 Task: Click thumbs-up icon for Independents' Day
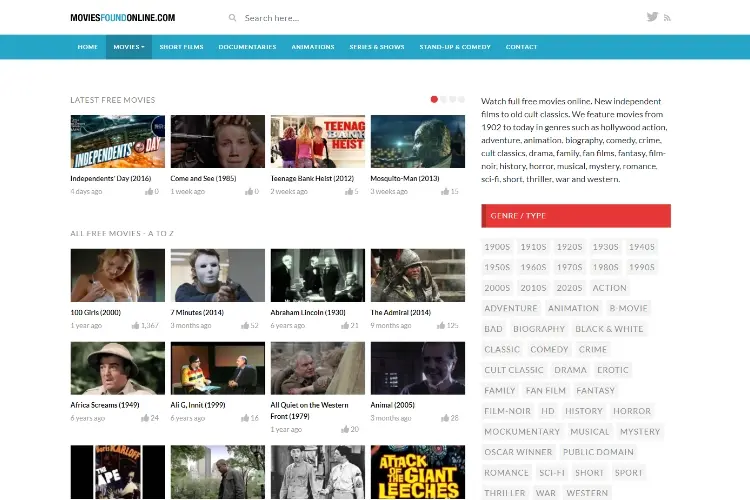click(149, 191)
